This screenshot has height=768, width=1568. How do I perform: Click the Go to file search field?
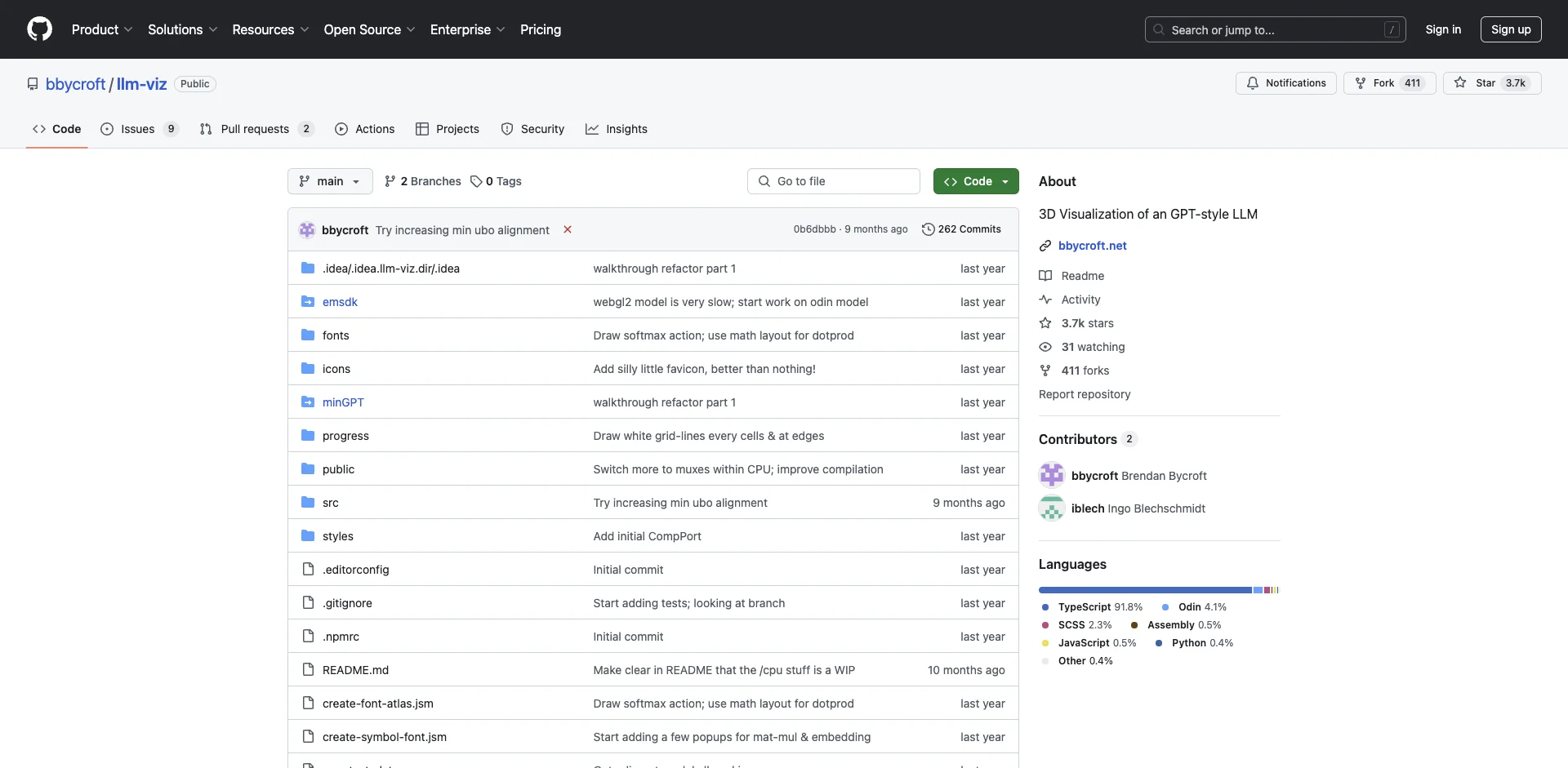(x=834, y=181)
